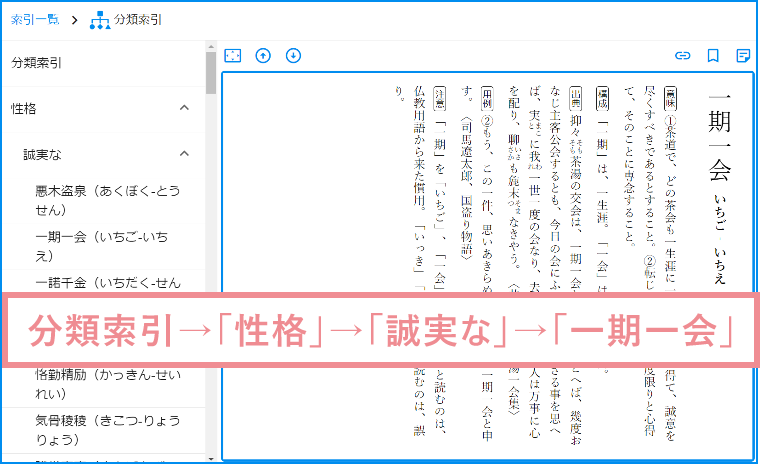Click the 分類索引 hierarchy icon in breadcrumb

click(100, 20)
